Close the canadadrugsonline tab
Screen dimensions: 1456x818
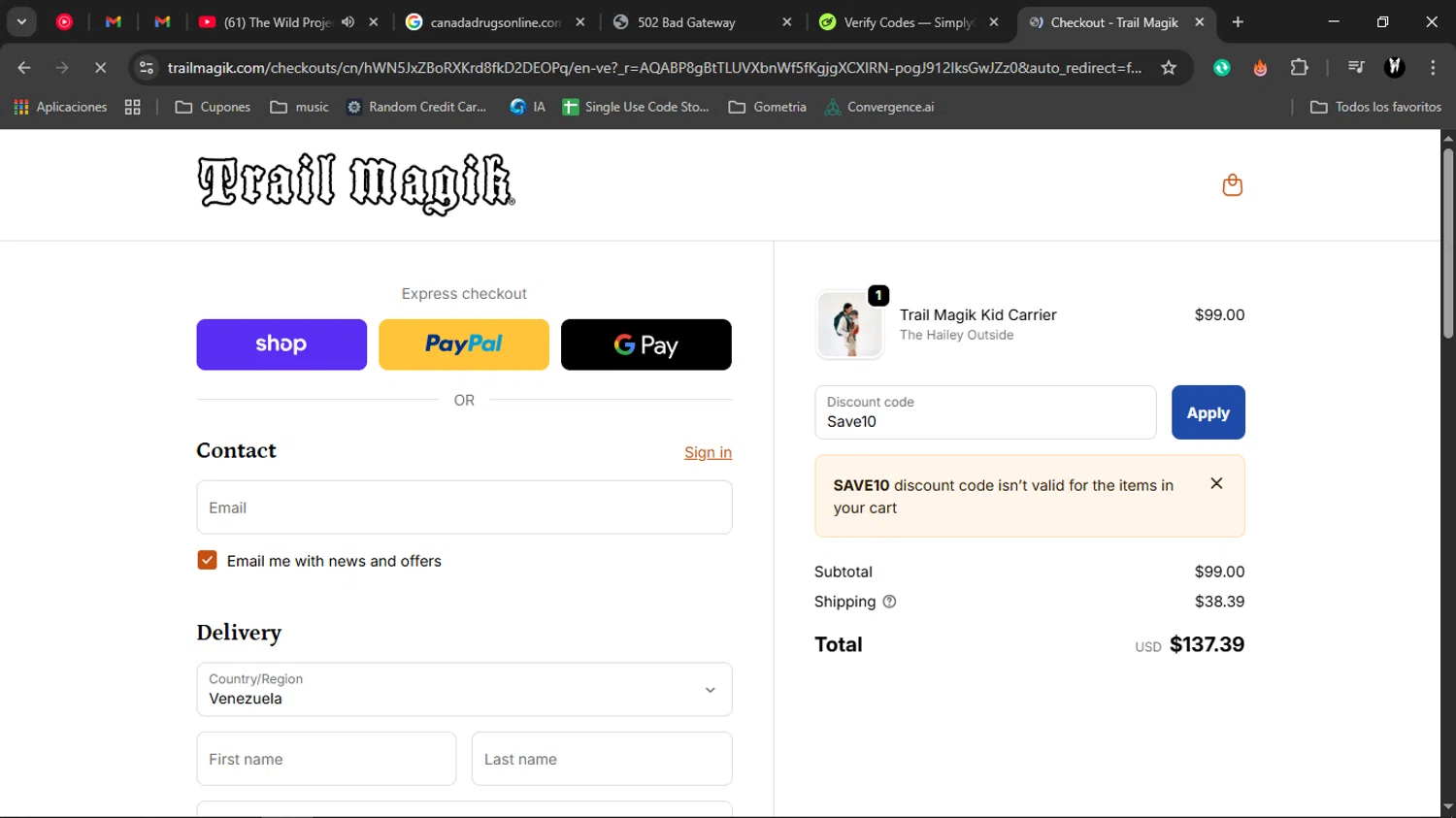(x=580, y=21)
